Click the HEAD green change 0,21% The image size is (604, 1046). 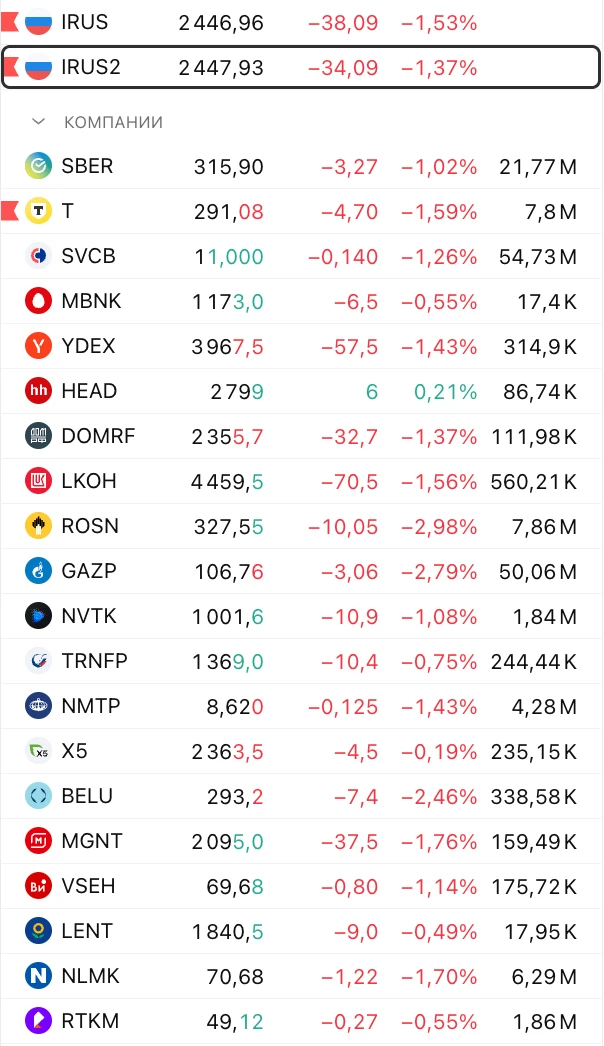[x=445, y=392]
